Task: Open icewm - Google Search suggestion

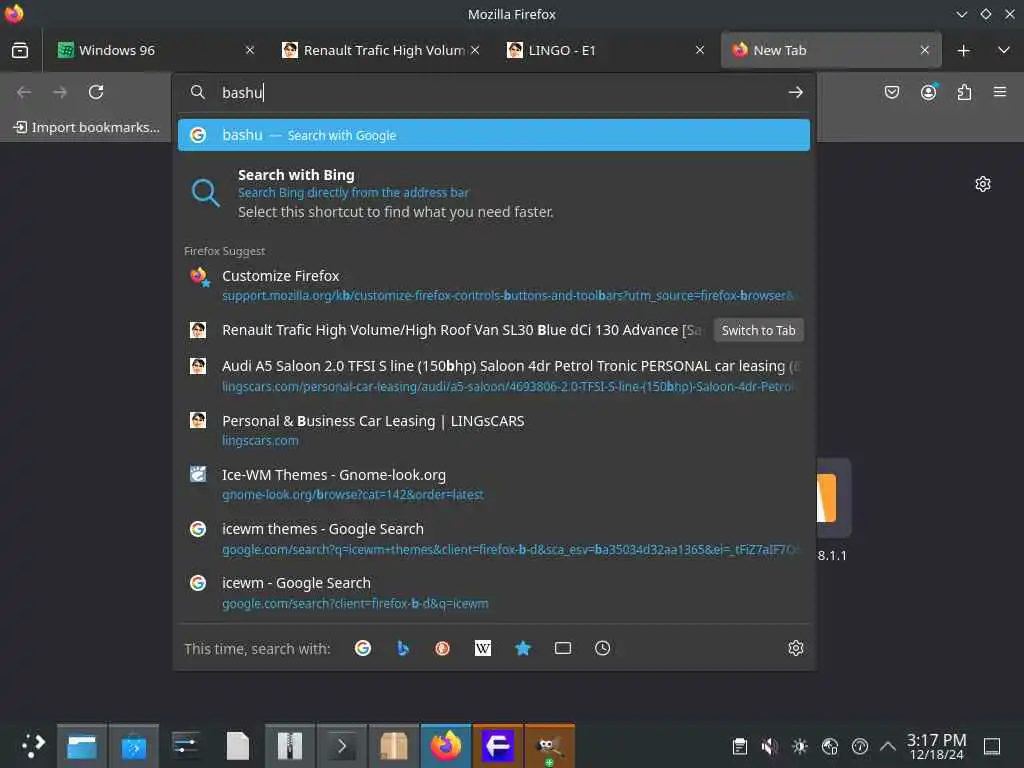Action: (494, 593)
